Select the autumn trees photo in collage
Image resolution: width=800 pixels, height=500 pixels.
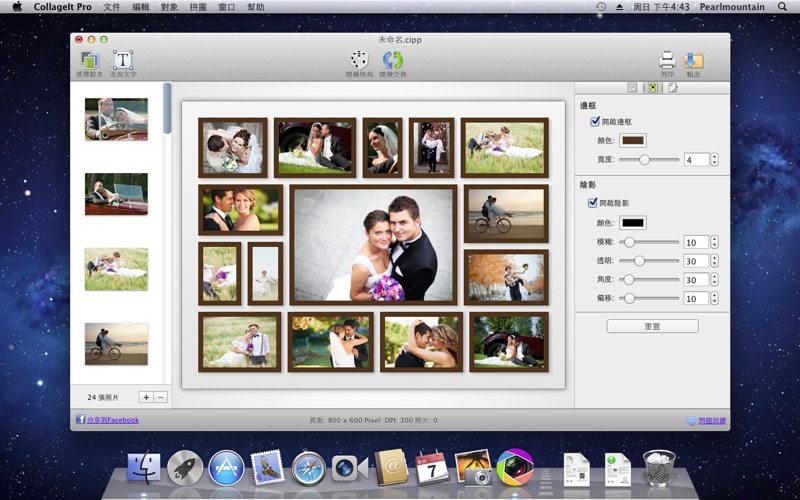[506, 277]
